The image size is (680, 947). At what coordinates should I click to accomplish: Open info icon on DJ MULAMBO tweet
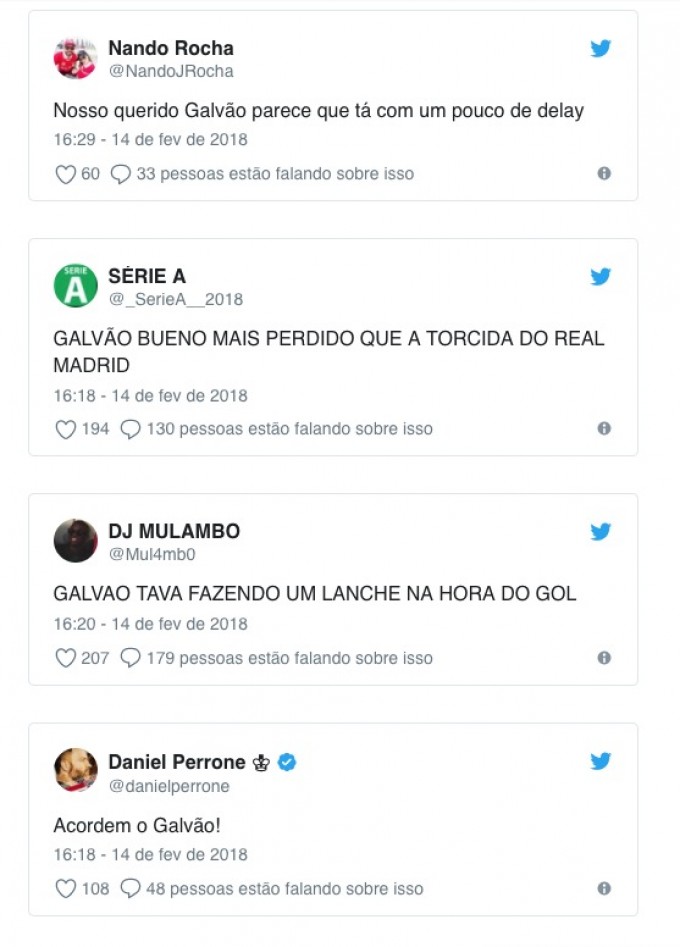pyautogui.click(x=604, y=658)
